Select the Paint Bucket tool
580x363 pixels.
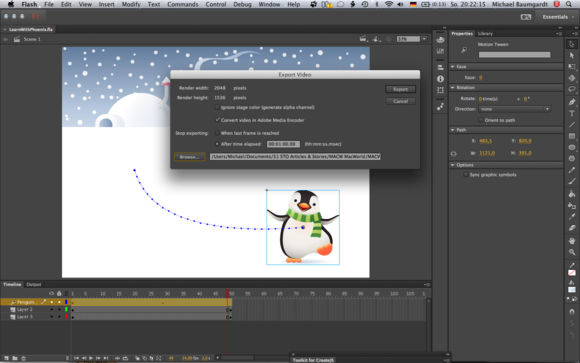click(x=572, y=194)
